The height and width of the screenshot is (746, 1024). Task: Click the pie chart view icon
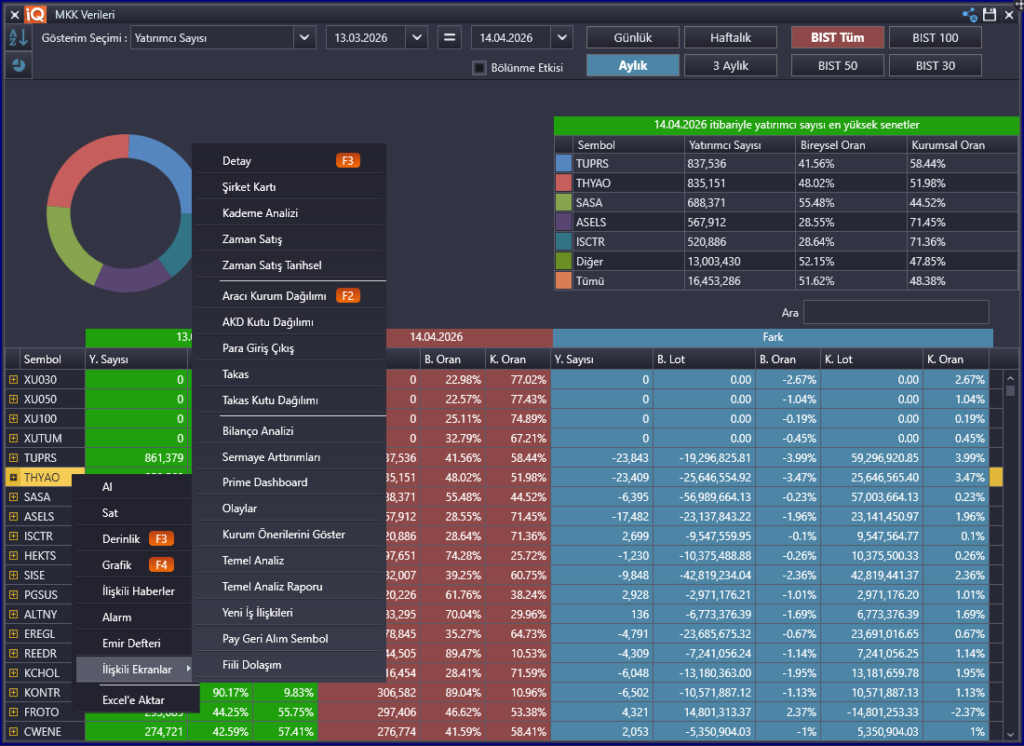tap(18, 66)
